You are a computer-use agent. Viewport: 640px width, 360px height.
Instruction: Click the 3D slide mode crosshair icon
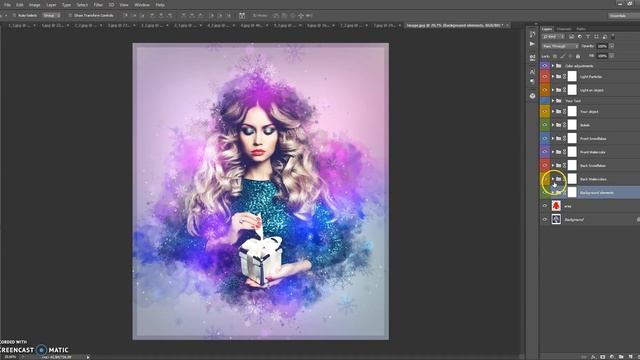point(301,16)
